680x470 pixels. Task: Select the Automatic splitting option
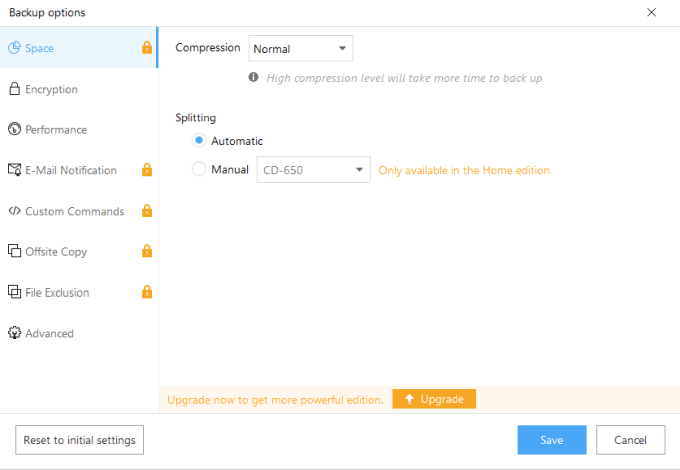pos(199,141)
